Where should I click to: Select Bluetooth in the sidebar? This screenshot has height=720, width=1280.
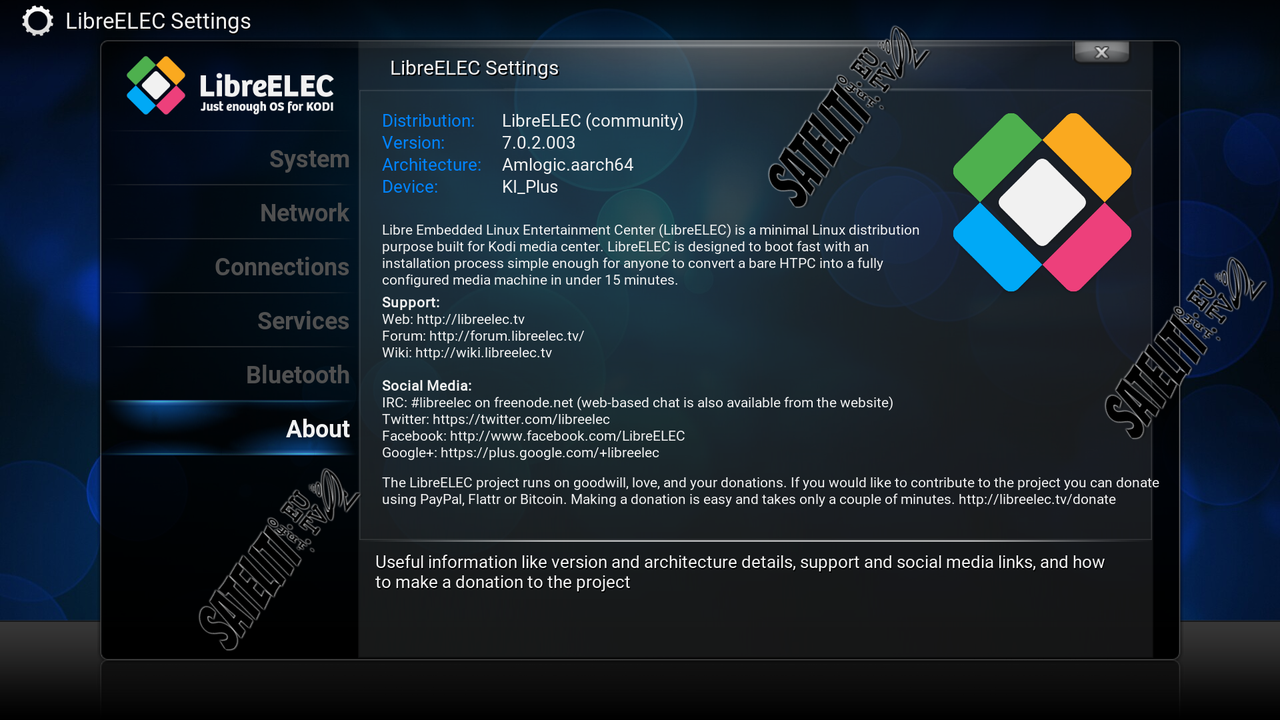coord(298,375)
